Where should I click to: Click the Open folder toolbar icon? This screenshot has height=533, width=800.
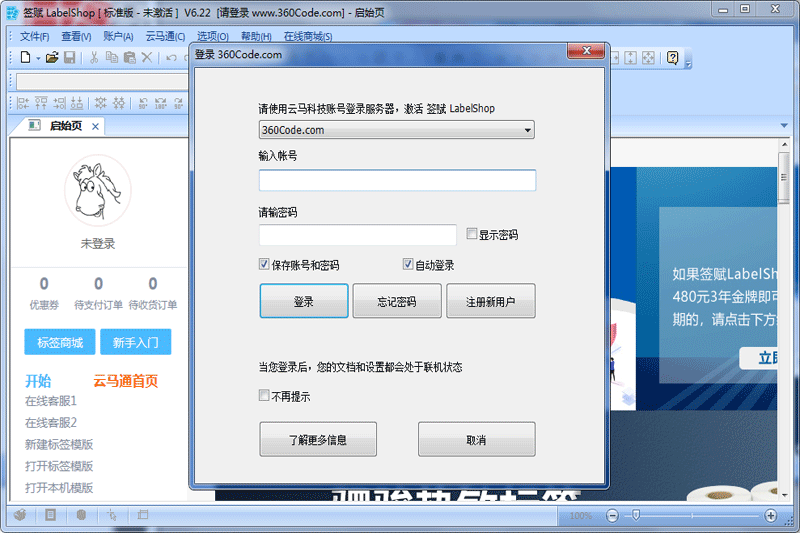click(x=52, y=57)
